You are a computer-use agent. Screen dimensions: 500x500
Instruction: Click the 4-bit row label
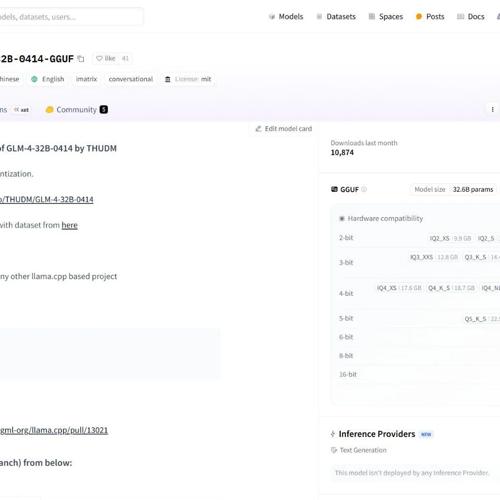(346, 293)
